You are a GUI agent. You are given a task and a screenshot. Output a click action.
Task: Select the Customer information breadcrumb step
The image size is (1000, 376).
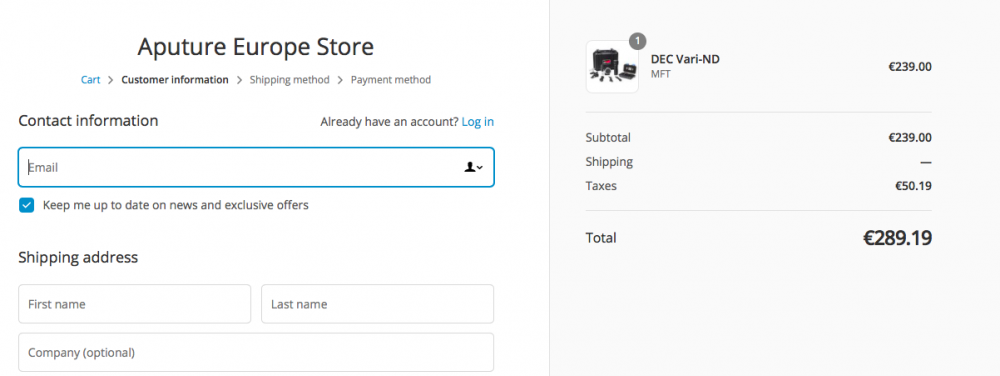(175, 80)
